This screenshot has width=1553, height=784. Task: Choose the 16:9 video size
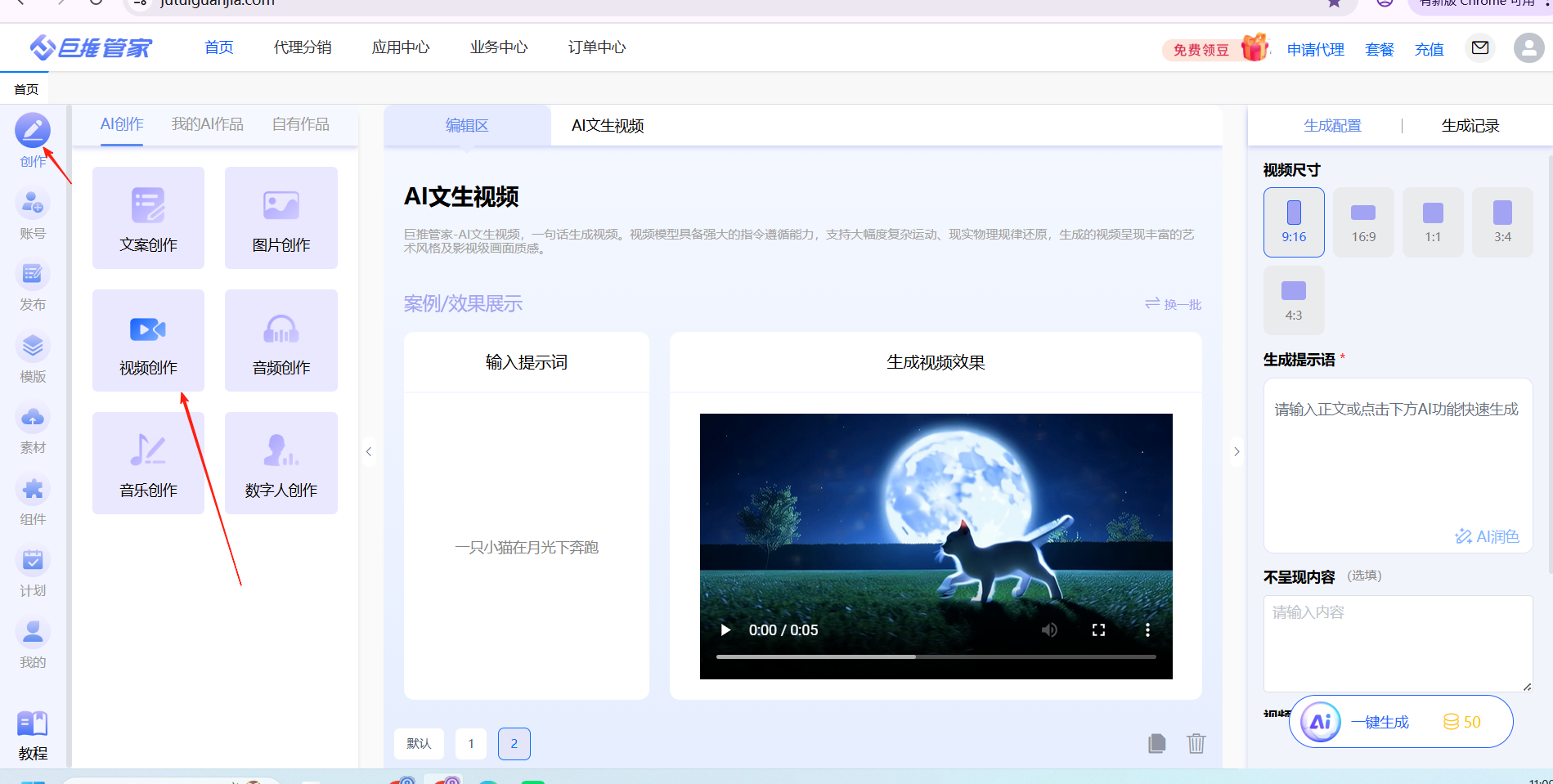(1363, 222)
